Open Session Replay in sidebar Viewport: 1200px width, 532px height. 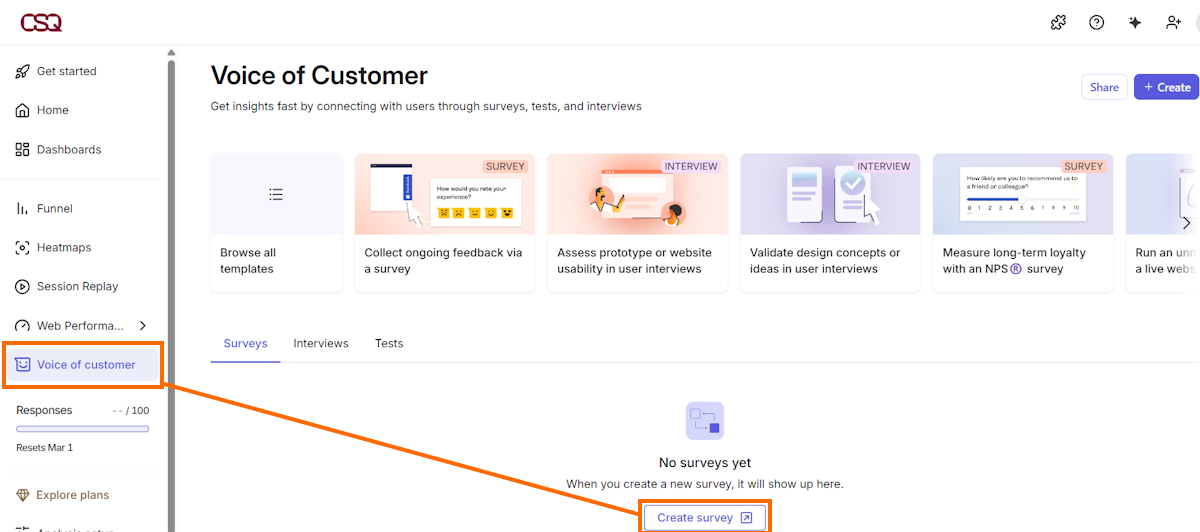coord(77,286)
